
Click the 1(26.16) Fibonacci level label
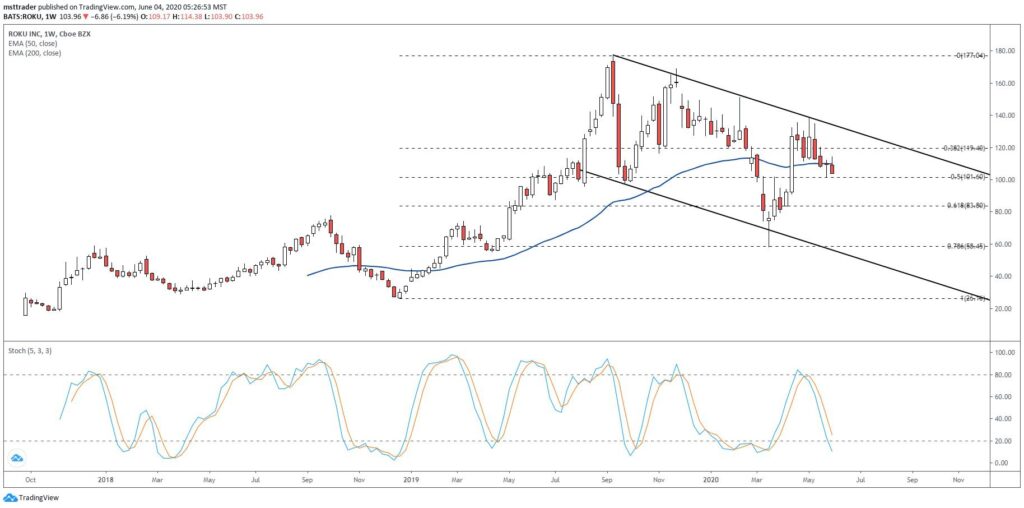click(x=972, y=298)
